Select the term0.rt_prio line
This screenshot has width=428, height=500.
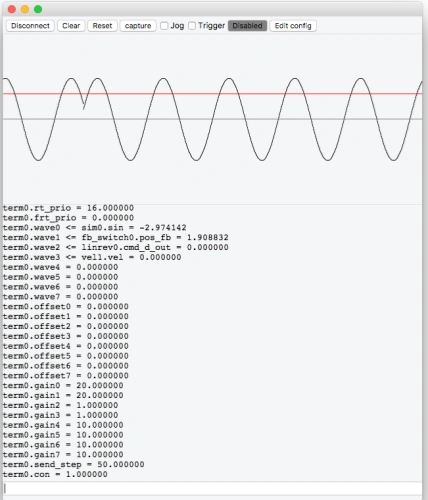(x=68, y=208)
